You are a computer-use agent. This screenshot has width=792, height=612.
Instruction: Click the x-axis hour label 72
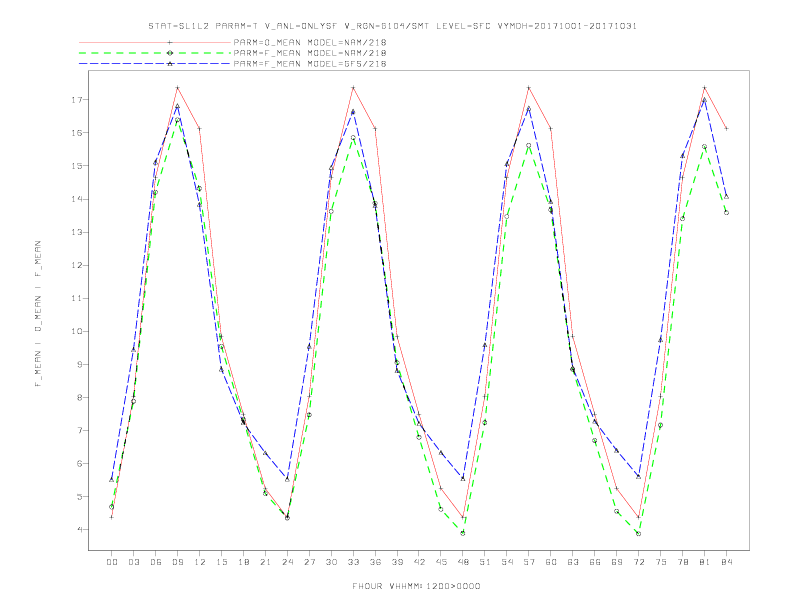coord(638,562)
